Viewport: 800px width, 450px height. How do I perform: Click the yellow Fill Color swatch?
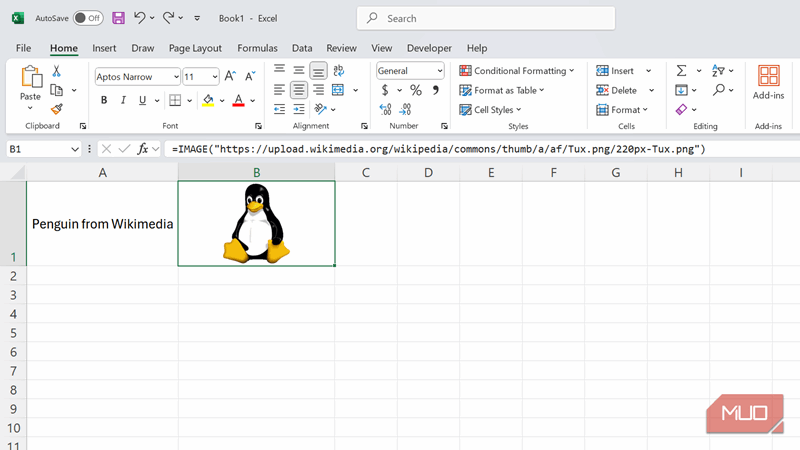[x=208, y=100]
